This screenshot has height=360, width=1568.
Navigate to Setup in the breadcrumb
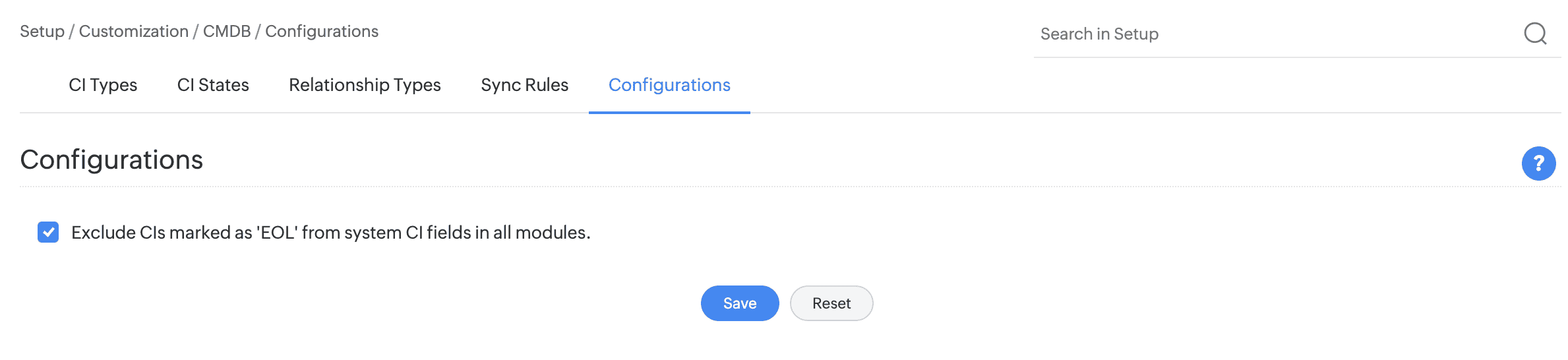click(x=42, y=32)
